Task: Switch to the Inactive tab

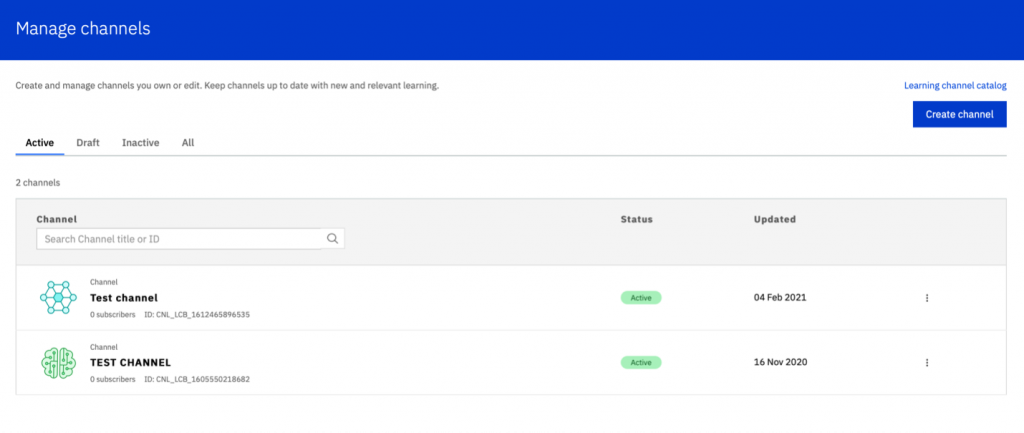Action: point(140,142)
